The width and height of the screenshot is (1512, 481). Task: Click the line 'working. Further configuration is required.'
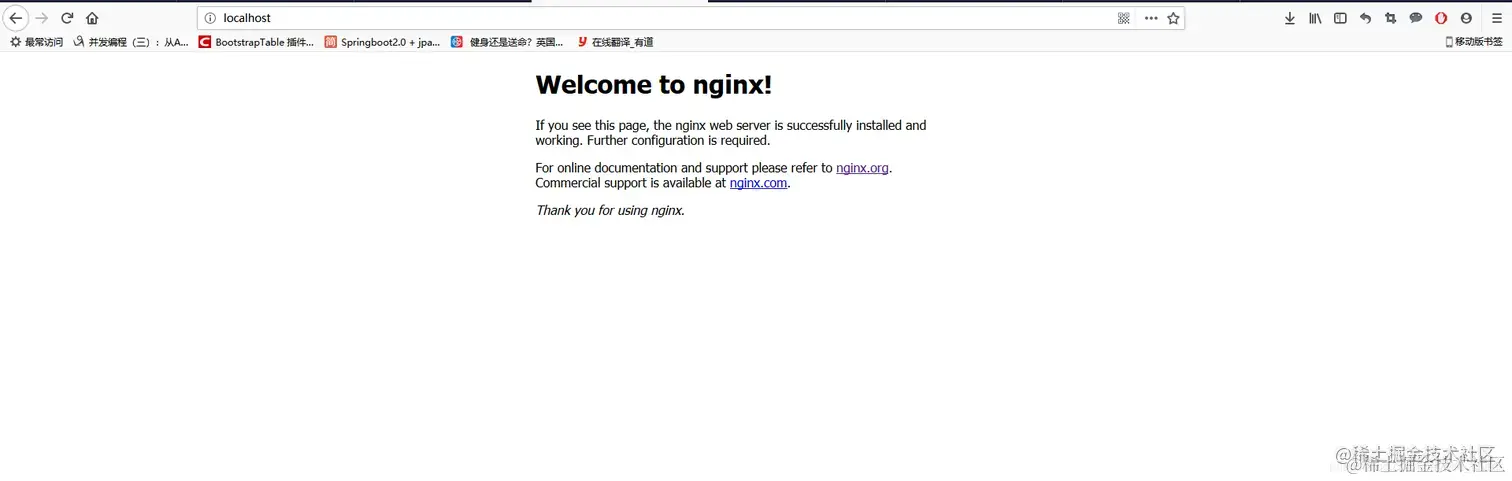point(653,141)
